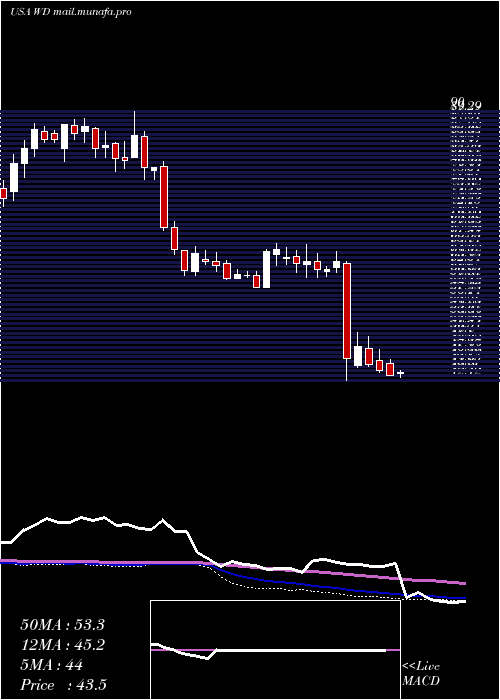
Task: Click the 'USA WD mail.munafa.pro' title text
Action: pyautogui.click(x=71, y=12)
